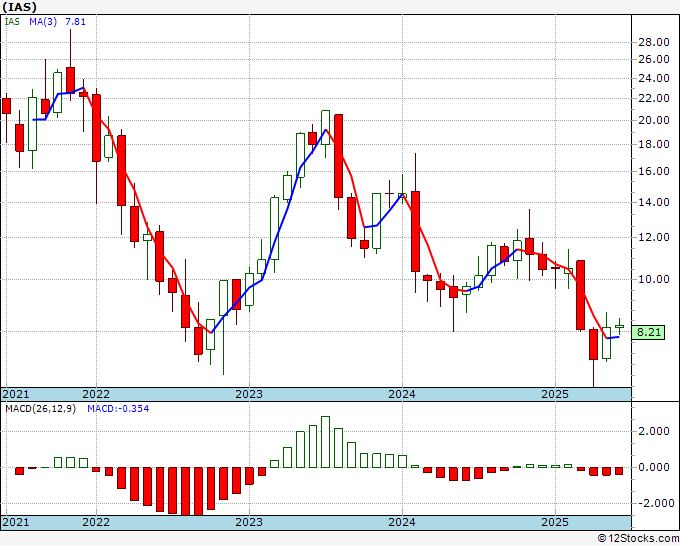The height and width of the screenshot is (546, 680).
Task: Click 2022 on the price chart timeline
Action: click(x=96, y=394)
